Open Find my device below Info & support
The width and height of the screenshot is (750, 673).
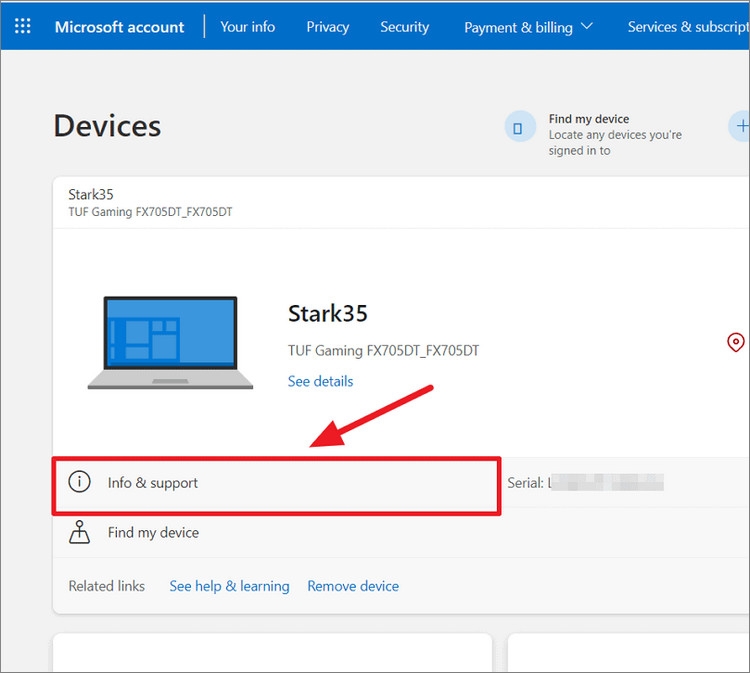tap(153, 533)
